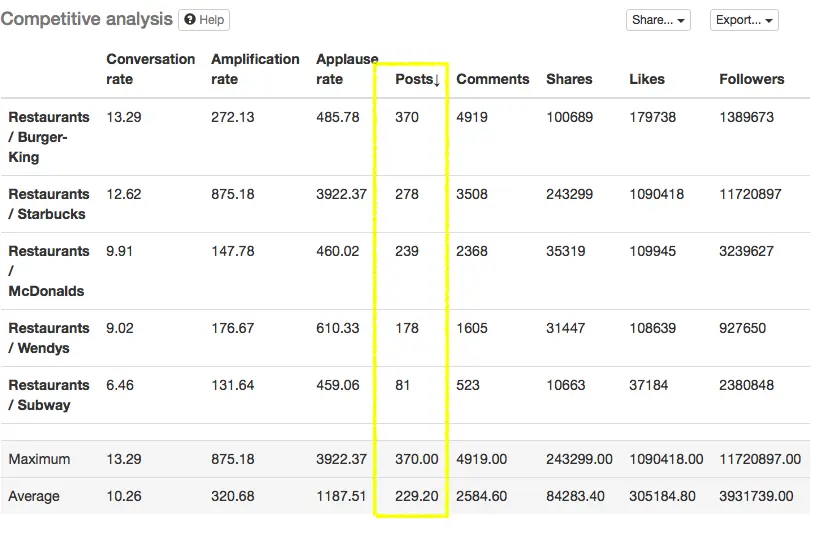
Task: Click the Comments column header
Action: [492, 79]
